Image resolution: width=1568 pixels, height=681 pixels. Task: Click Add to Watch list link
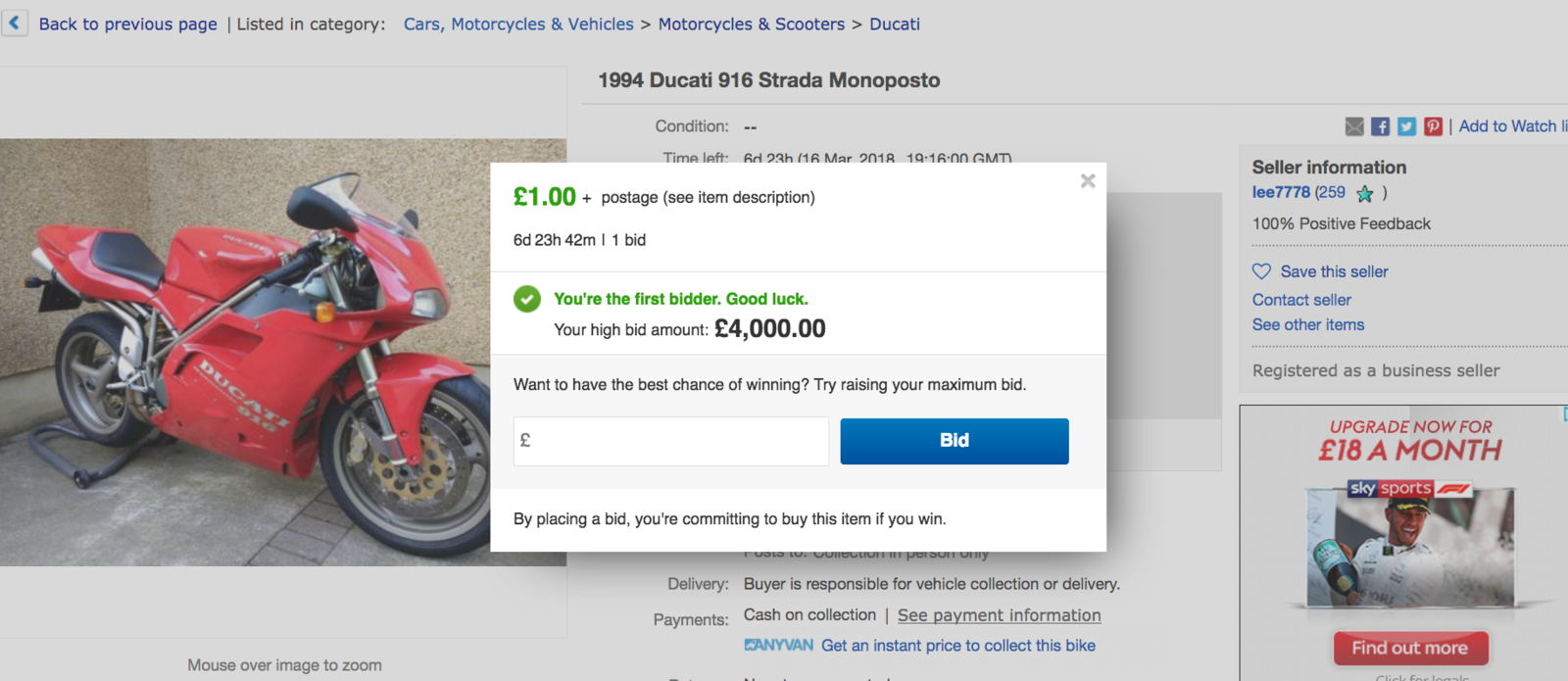[x=1511, y=126]
